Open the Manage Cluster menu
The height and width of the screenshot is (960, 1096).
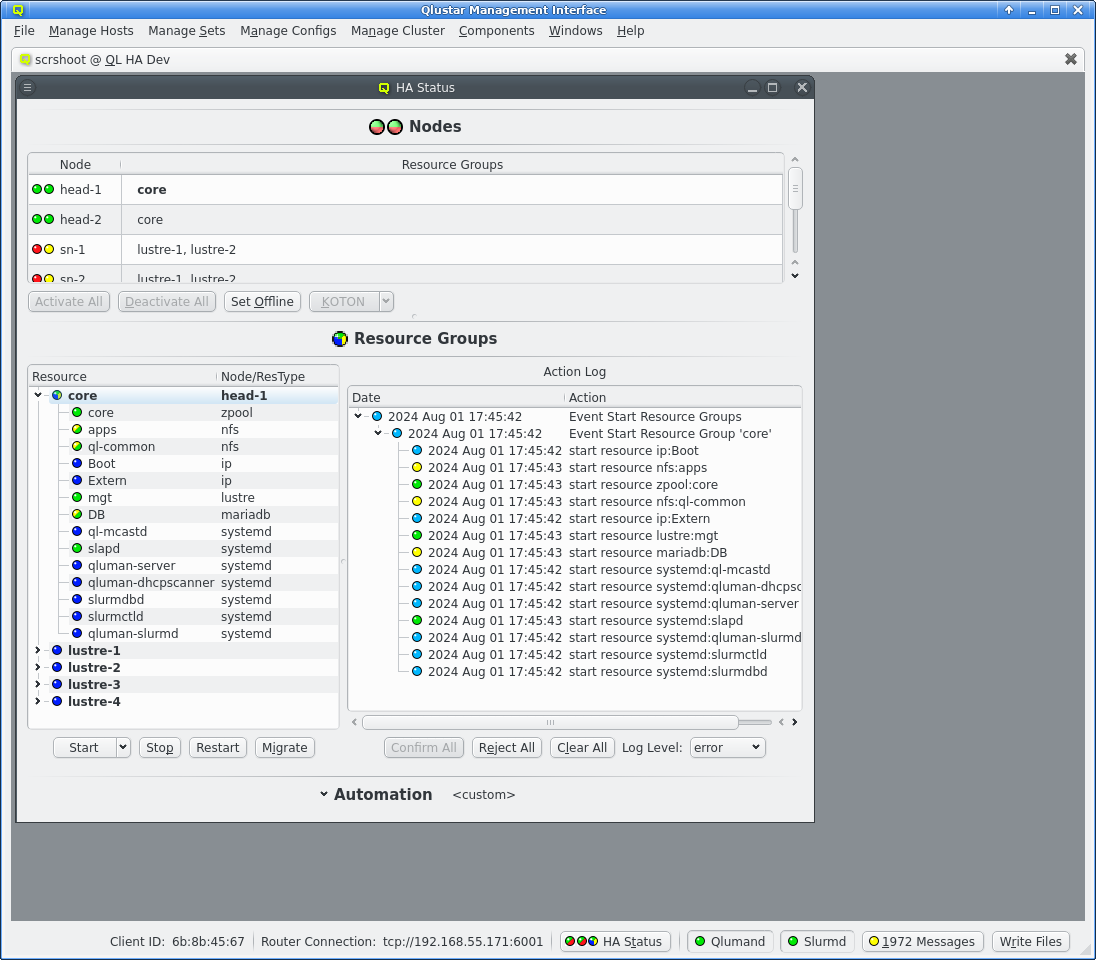coord(398,31)
